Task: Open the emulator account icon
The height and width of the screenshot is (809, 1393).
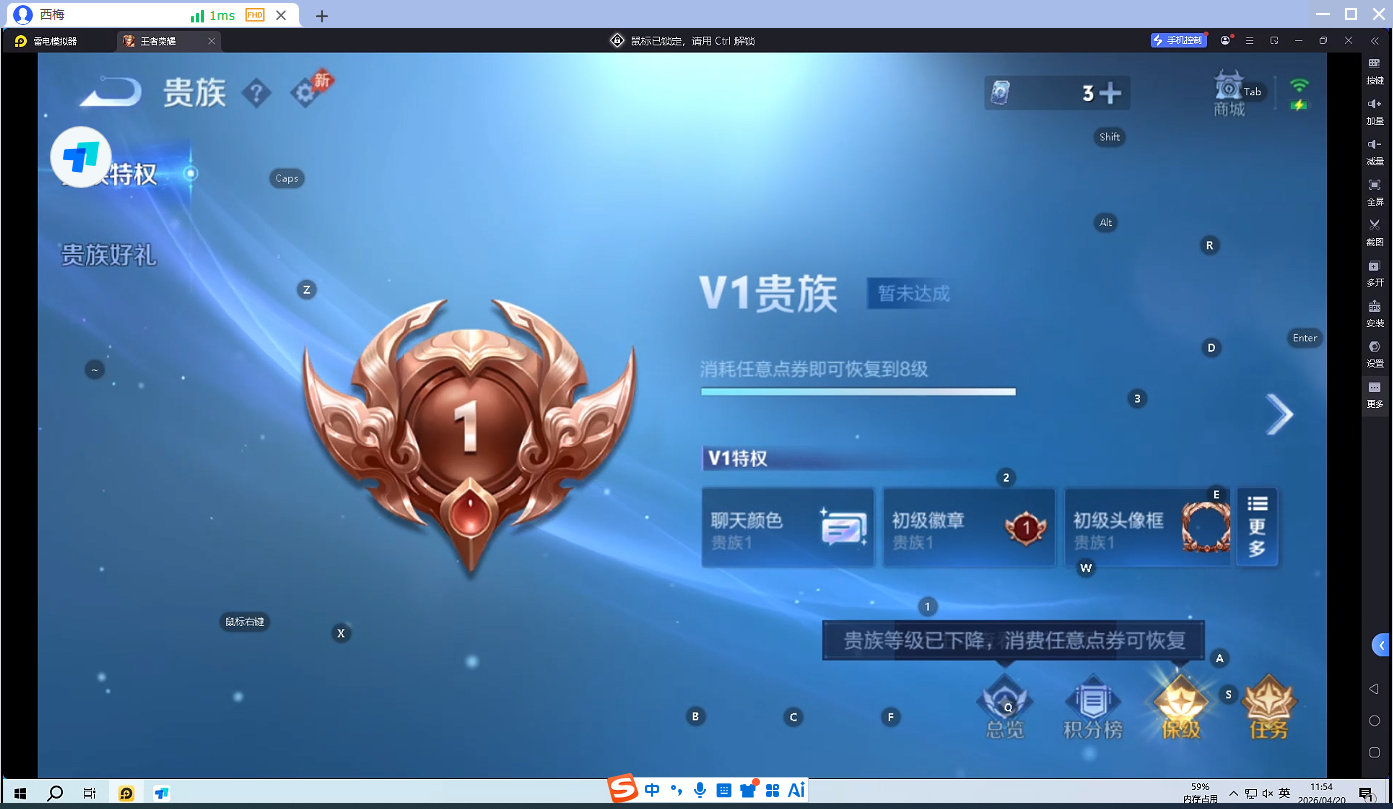Action: (x=1226, y=40)
